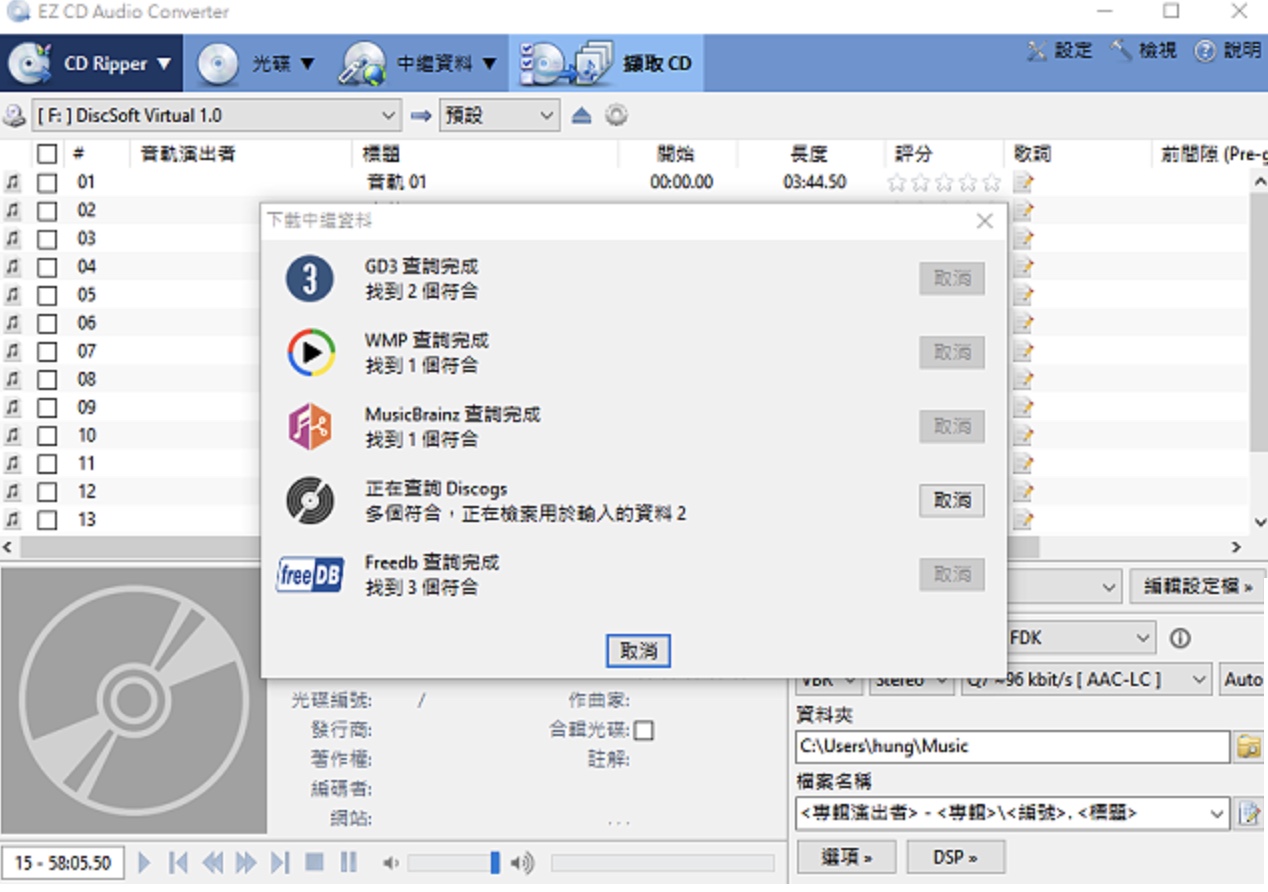Check the track 05 checkbox
Screen dimensions: 1268x892
[47, 295]
